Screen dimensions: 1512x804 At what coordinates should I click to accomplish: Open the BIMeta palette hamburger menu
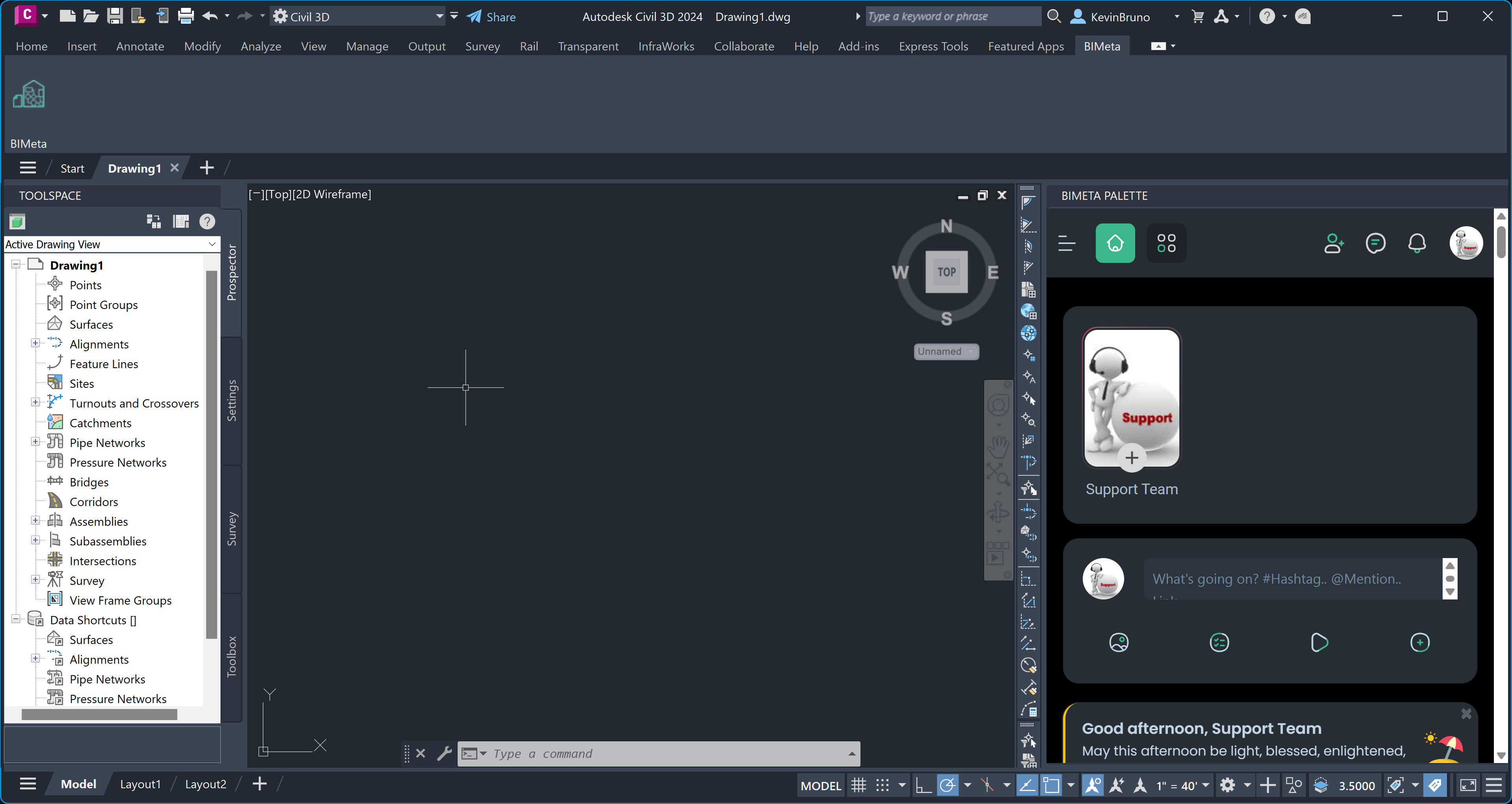pyautogui.click(x=1066, y=243)
